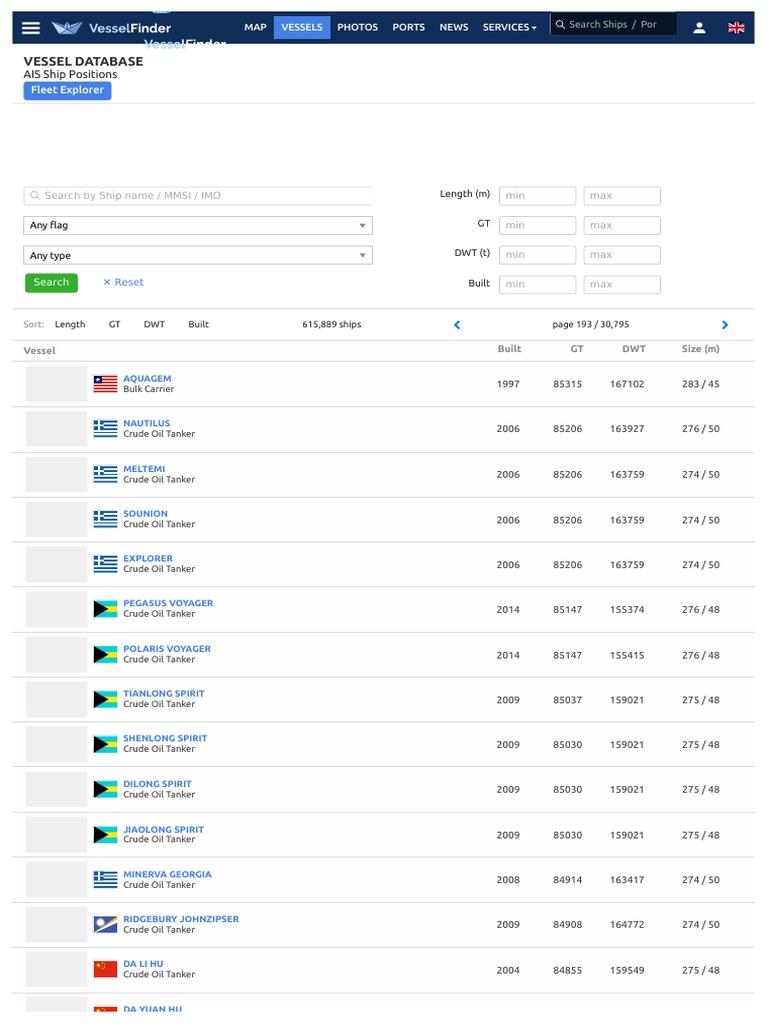Expand the Any type dropdown
This screenshot has height=1024, width=768.
[198, 256]
